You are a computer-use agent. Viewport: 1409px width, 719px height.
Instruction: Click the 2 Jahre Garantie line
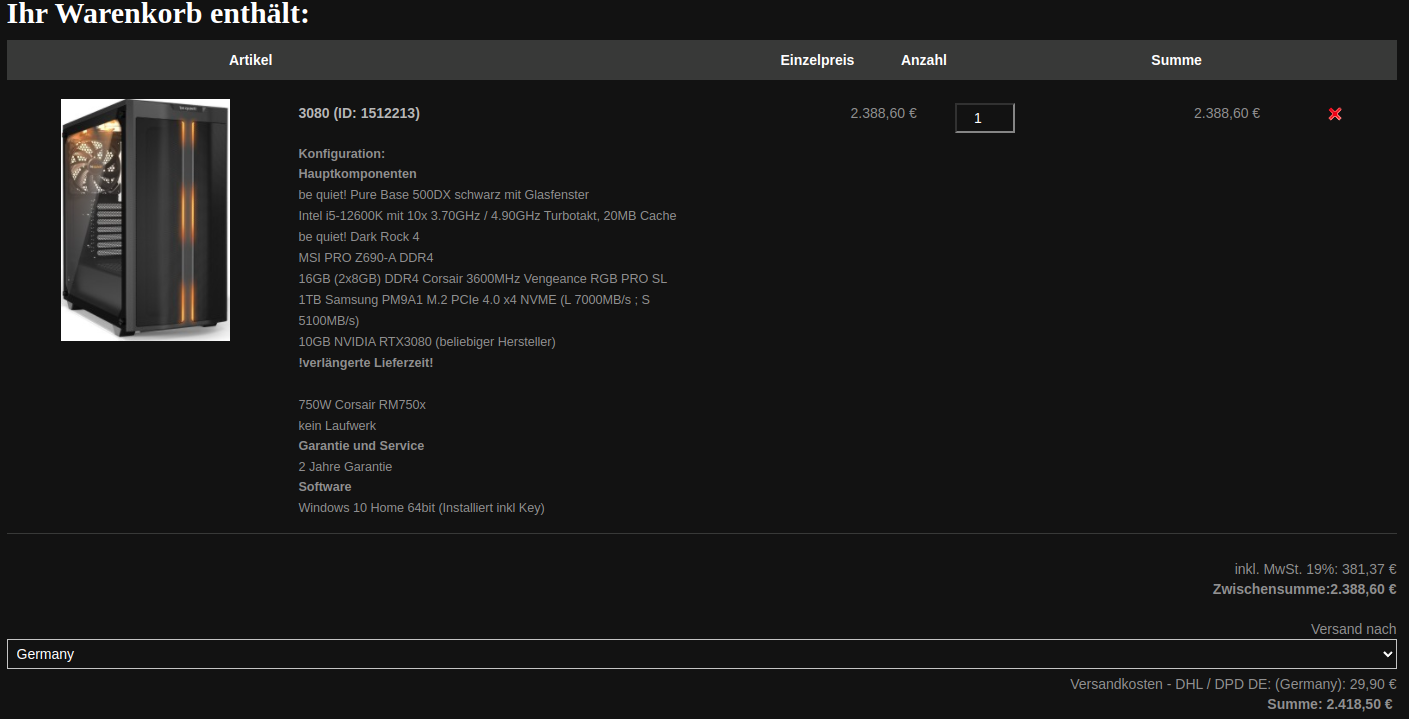(x=345, y=467)
